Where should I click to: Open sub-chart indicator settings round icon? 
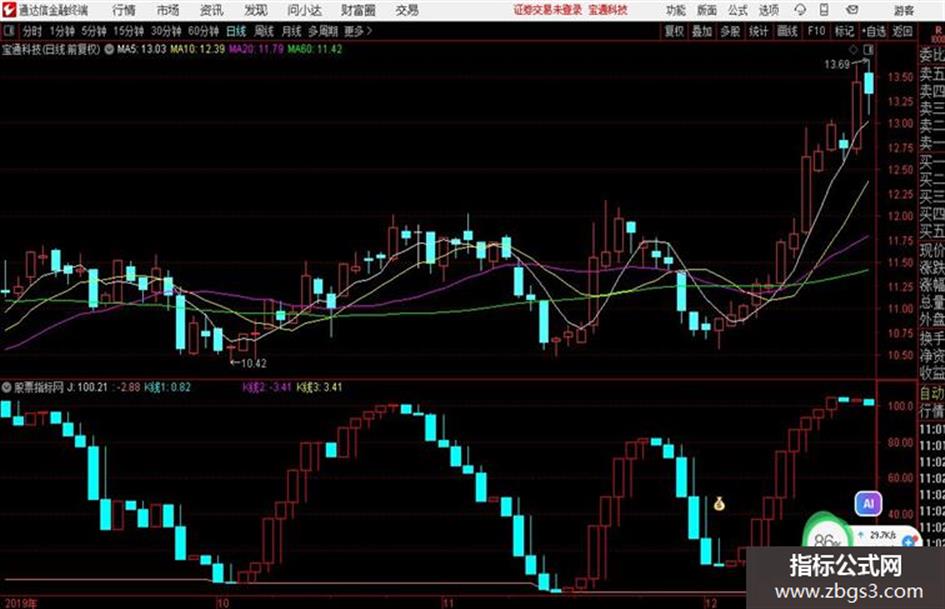pyautogui.click(x=7, y=387)
